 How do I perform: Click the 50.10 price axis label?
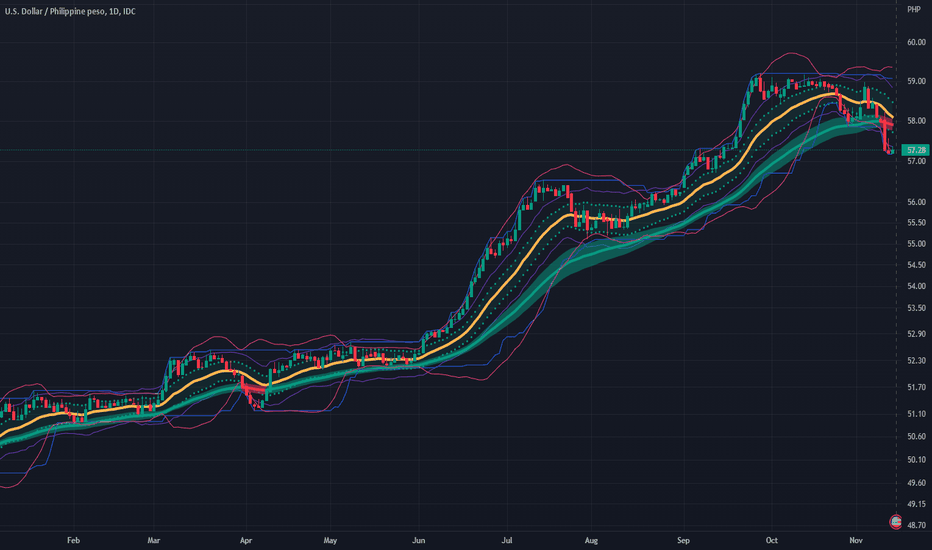(x=916, y=460)
